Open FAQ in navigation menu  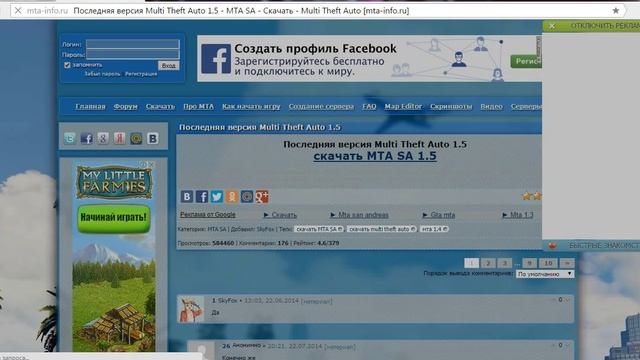coord(369,107)
